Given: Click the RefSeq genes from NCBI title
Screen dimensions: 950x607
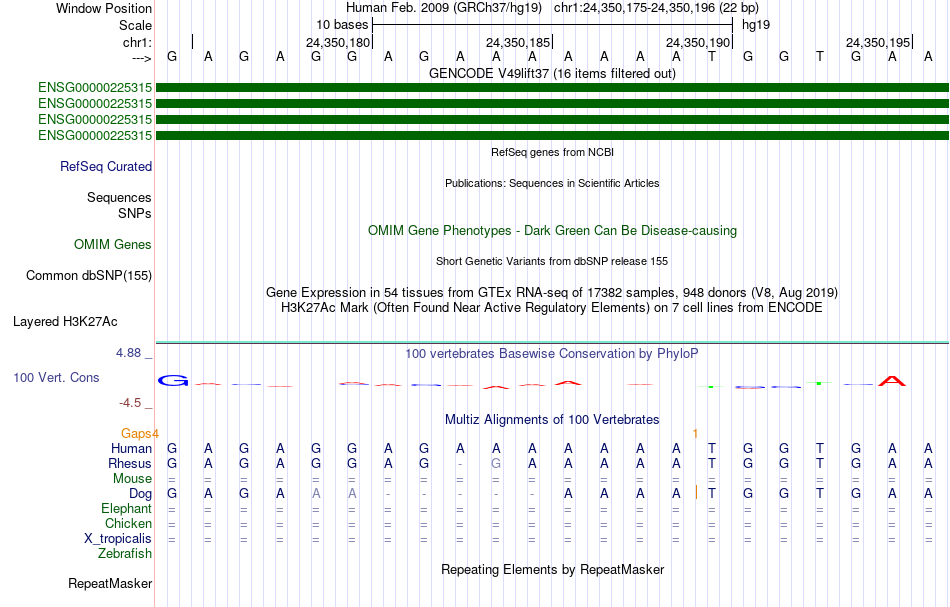Looking at the screenshot, I should 552,152.
